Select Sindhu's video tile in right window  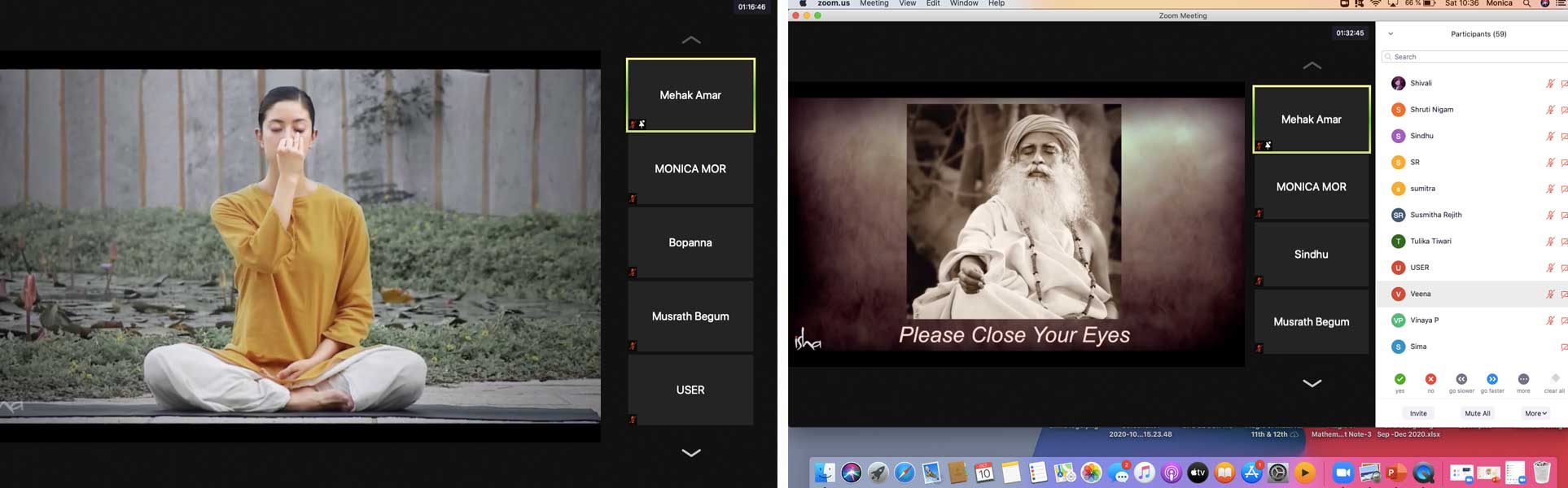coord(1312,254)
